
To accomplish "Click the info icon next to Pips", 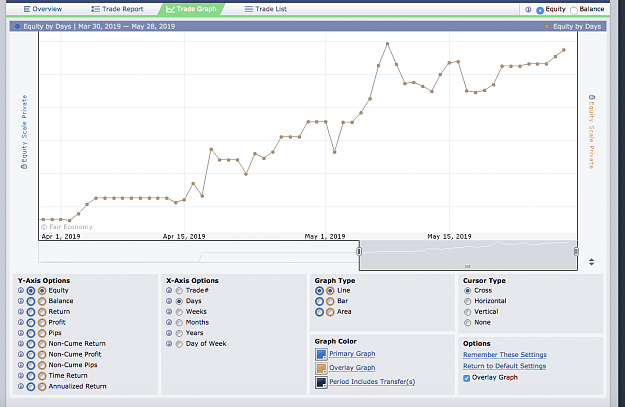I will click(x=21, y=333).
